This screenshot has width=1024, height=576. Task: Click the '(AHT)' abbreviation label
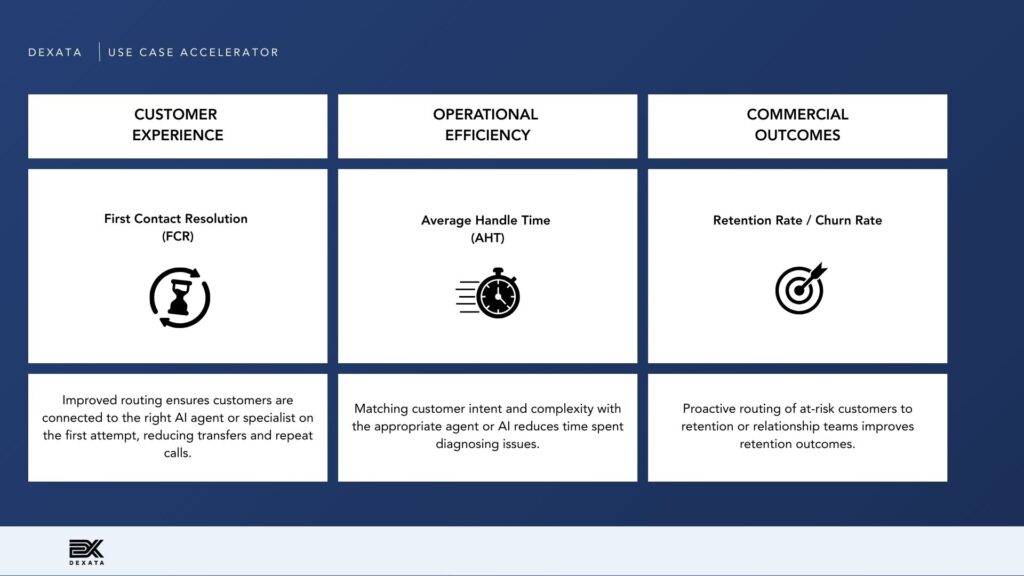tap(486, 238)
